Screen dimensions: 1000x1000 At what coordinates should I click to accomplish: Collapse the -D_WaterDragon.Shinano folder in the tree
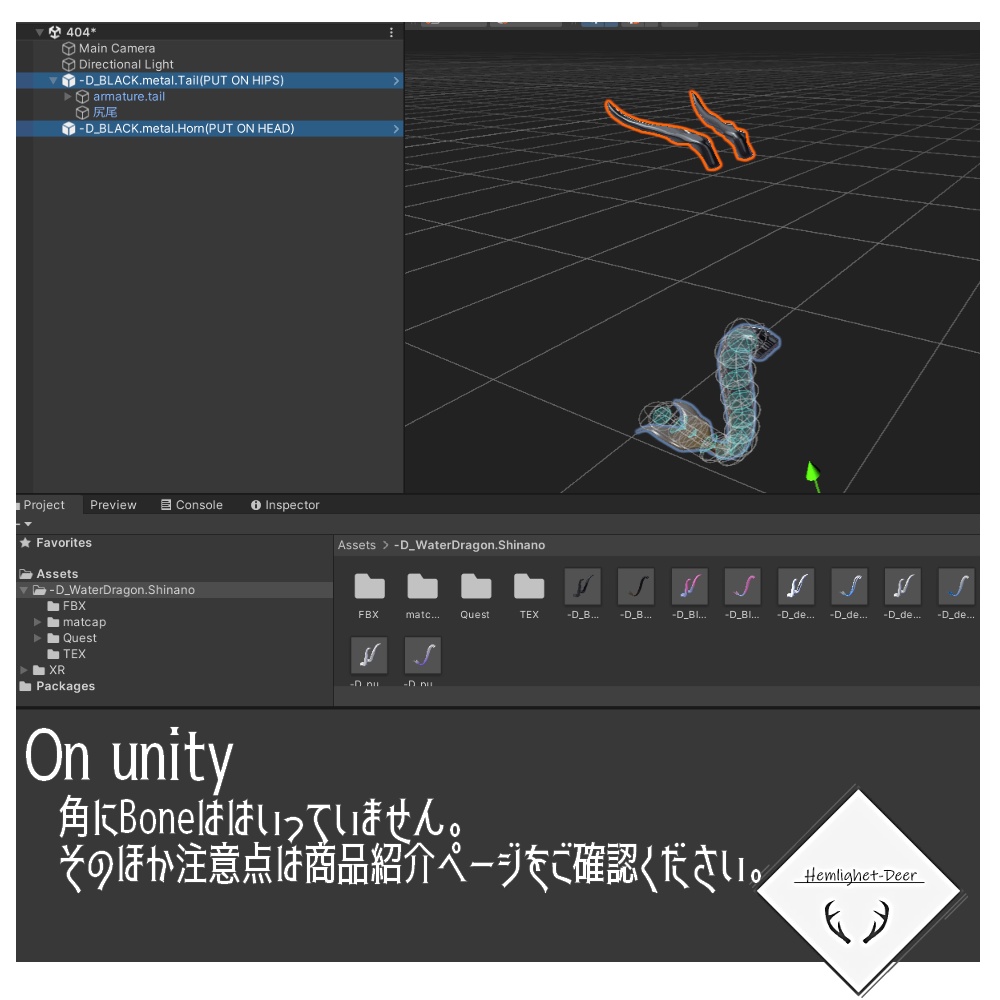coord(24,590)
